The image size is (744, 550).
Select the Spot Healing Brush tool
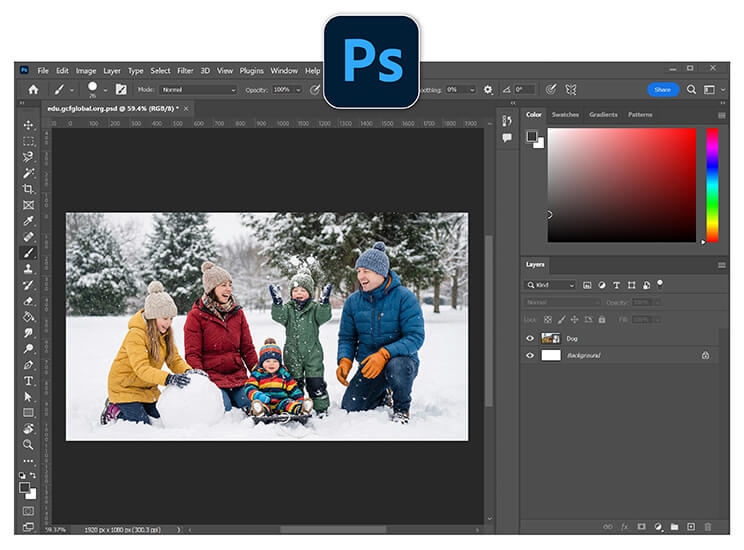click(28, 236)
